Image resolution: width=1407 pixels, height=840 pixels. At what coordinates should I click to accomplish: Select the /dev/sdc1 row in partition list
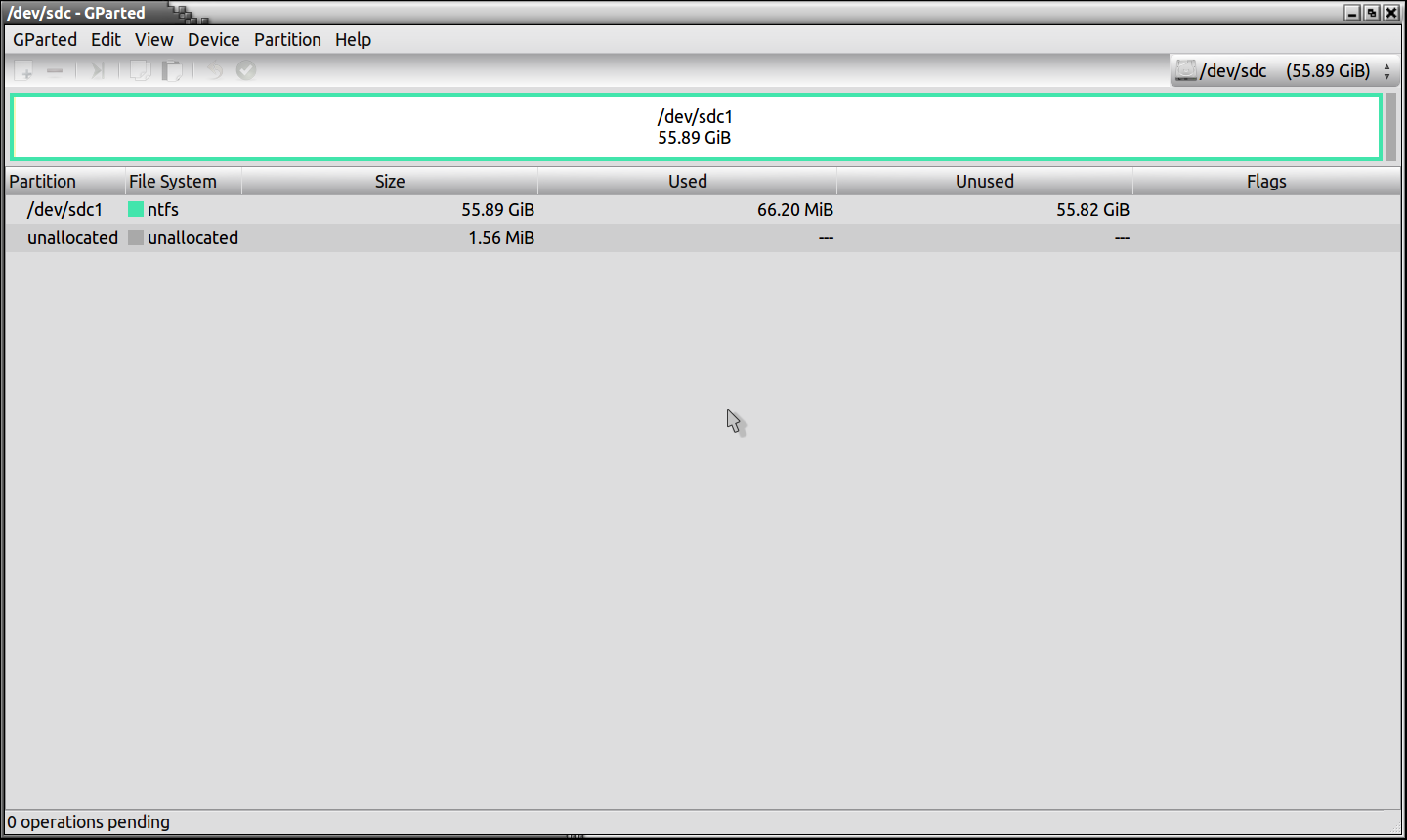[64, 210]
